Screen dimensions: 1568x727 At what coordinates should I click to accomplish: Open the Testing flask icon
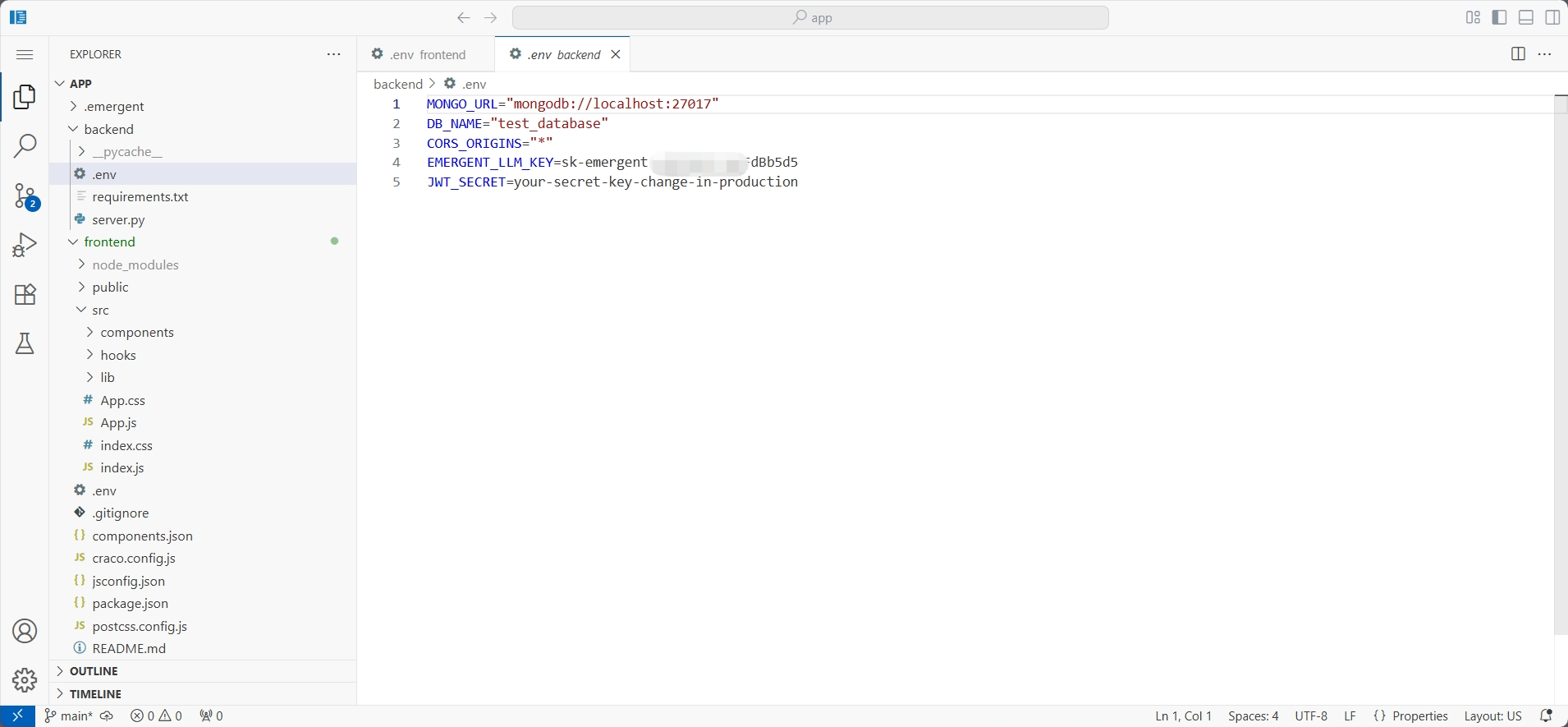pyautogui.click(x=25, y=343)
